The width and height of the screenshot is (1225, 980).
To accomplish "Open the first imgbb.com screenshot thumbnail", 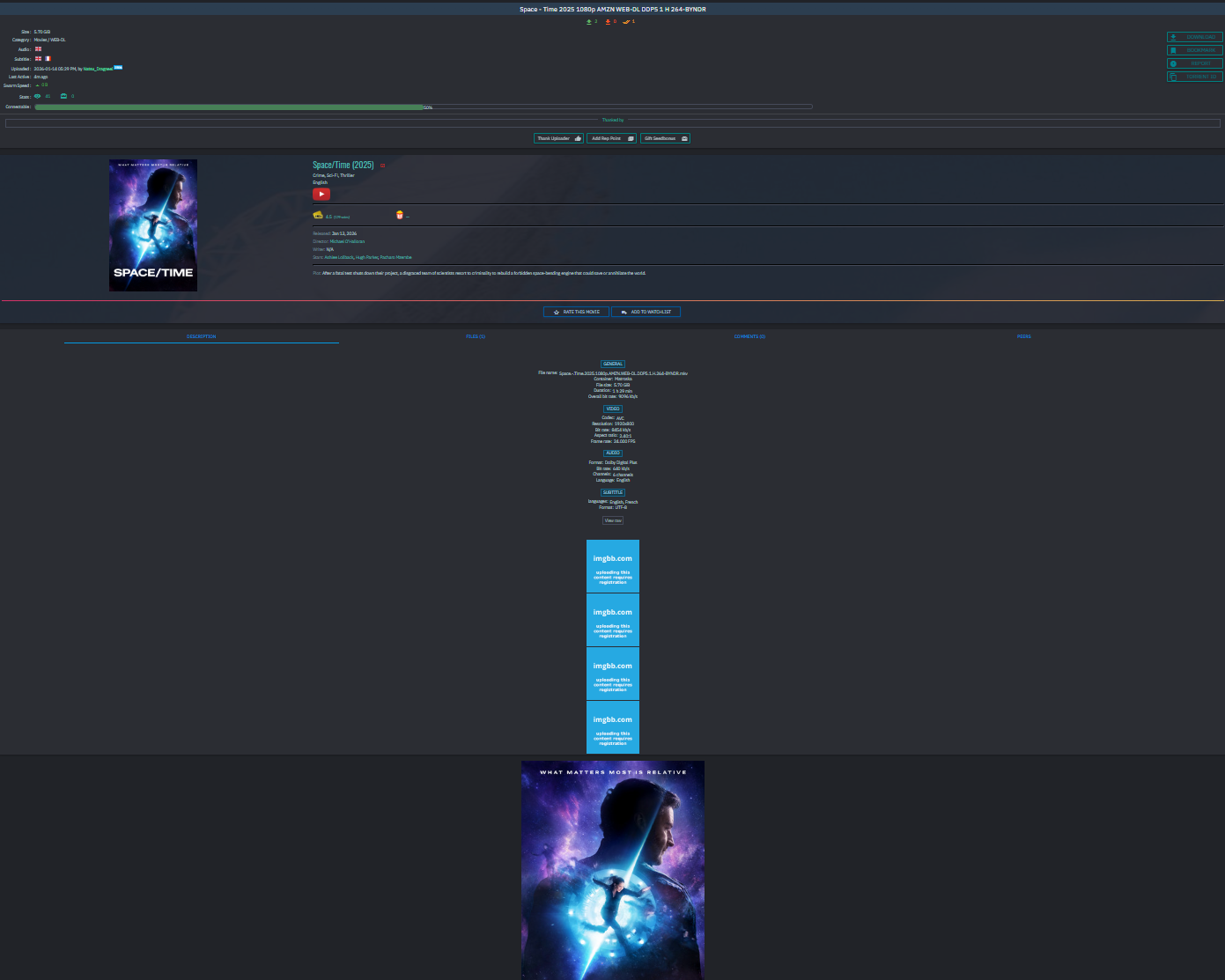I will click(613, 566).
